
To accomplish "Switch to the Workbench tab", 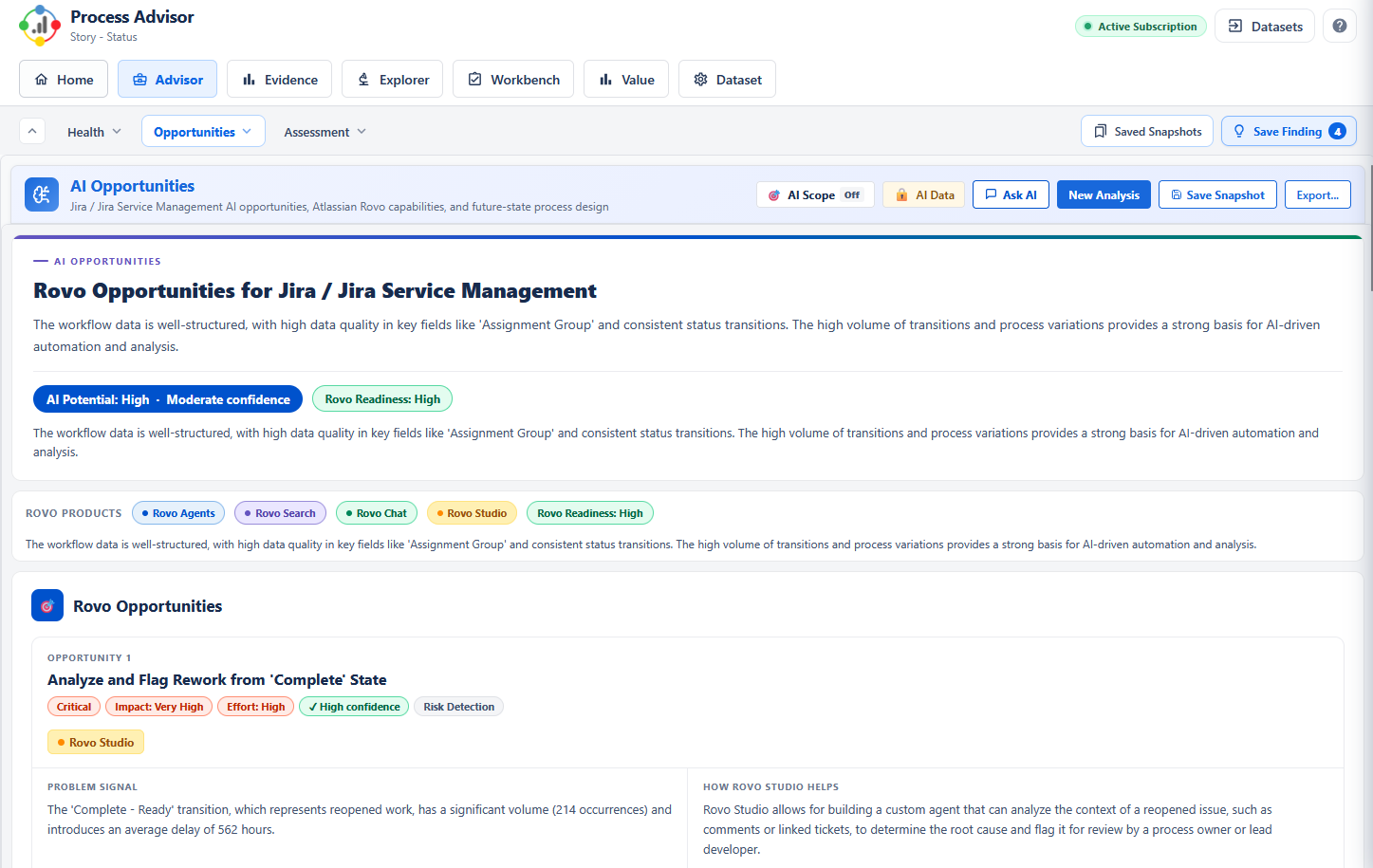I will pyautogui.click(x=513, y=79).
